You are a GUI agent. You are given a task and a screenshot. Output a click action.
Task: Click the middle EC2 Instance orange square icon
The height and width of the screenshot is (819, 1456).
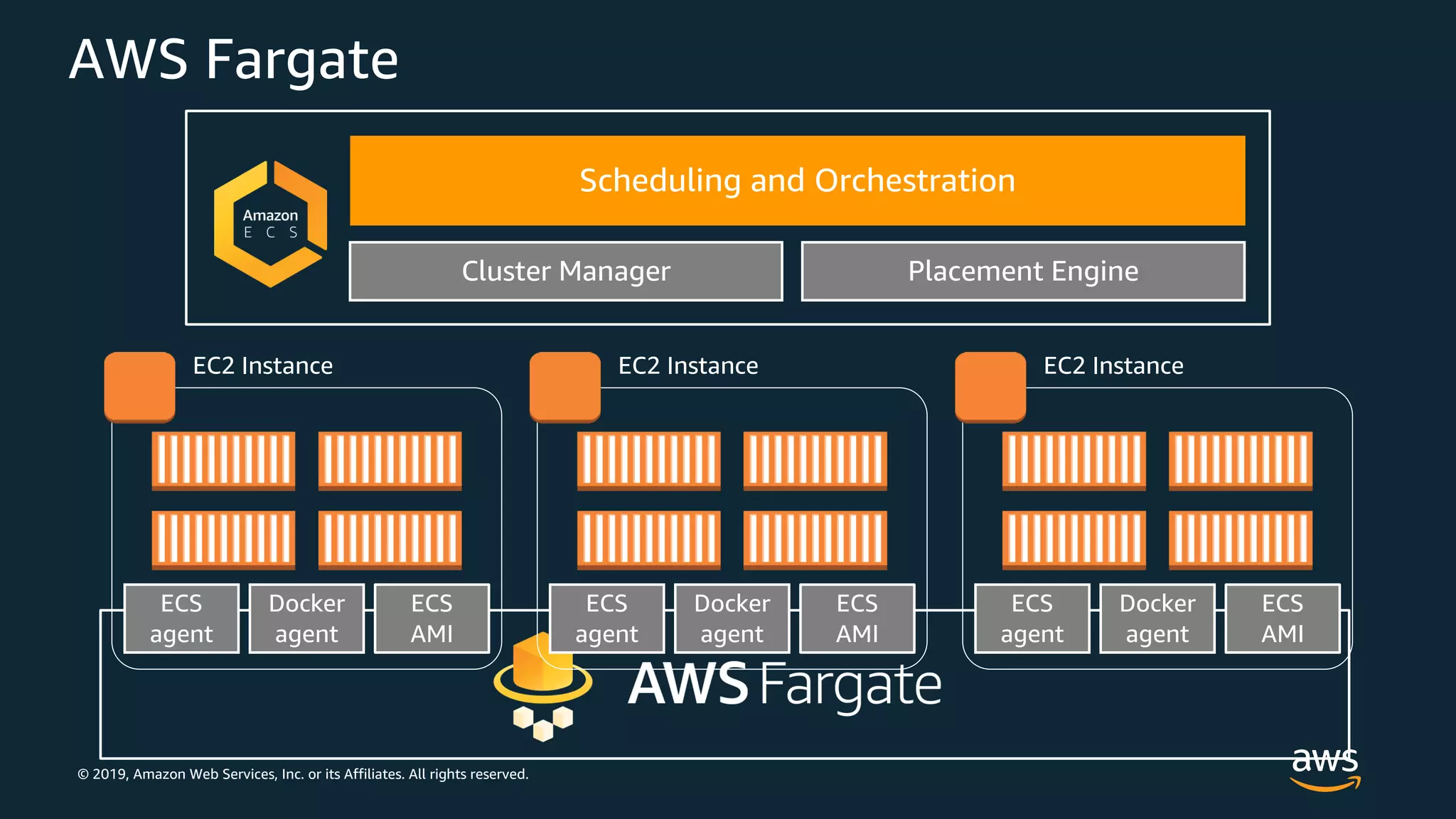click(564, 387)
